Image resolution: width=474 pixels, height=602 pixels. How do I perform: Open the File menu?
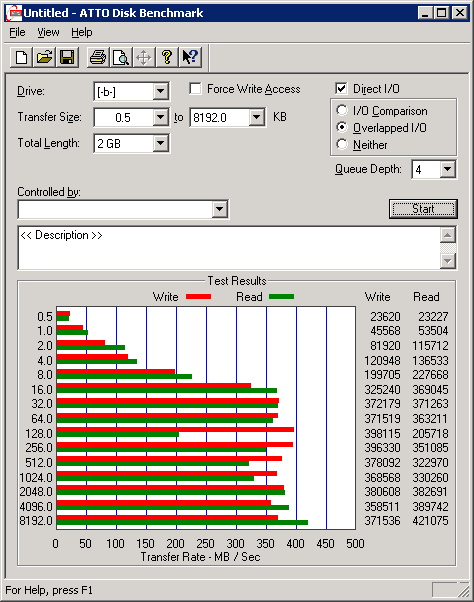coord(17,33)
